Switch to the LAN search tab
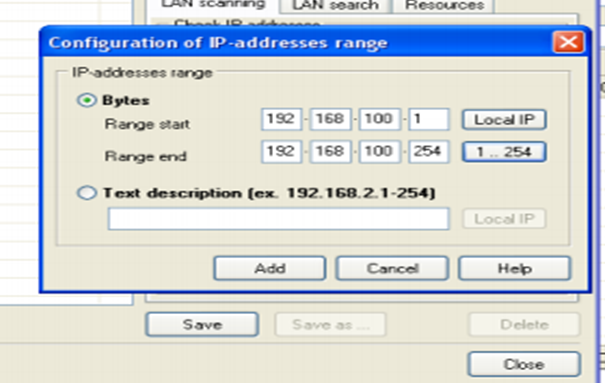605x383 pixels. [335, 5]
